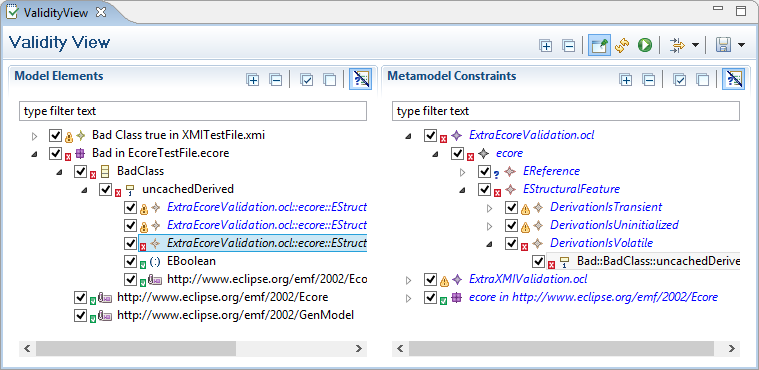Click the purple Bad package icon

point(80,154)
